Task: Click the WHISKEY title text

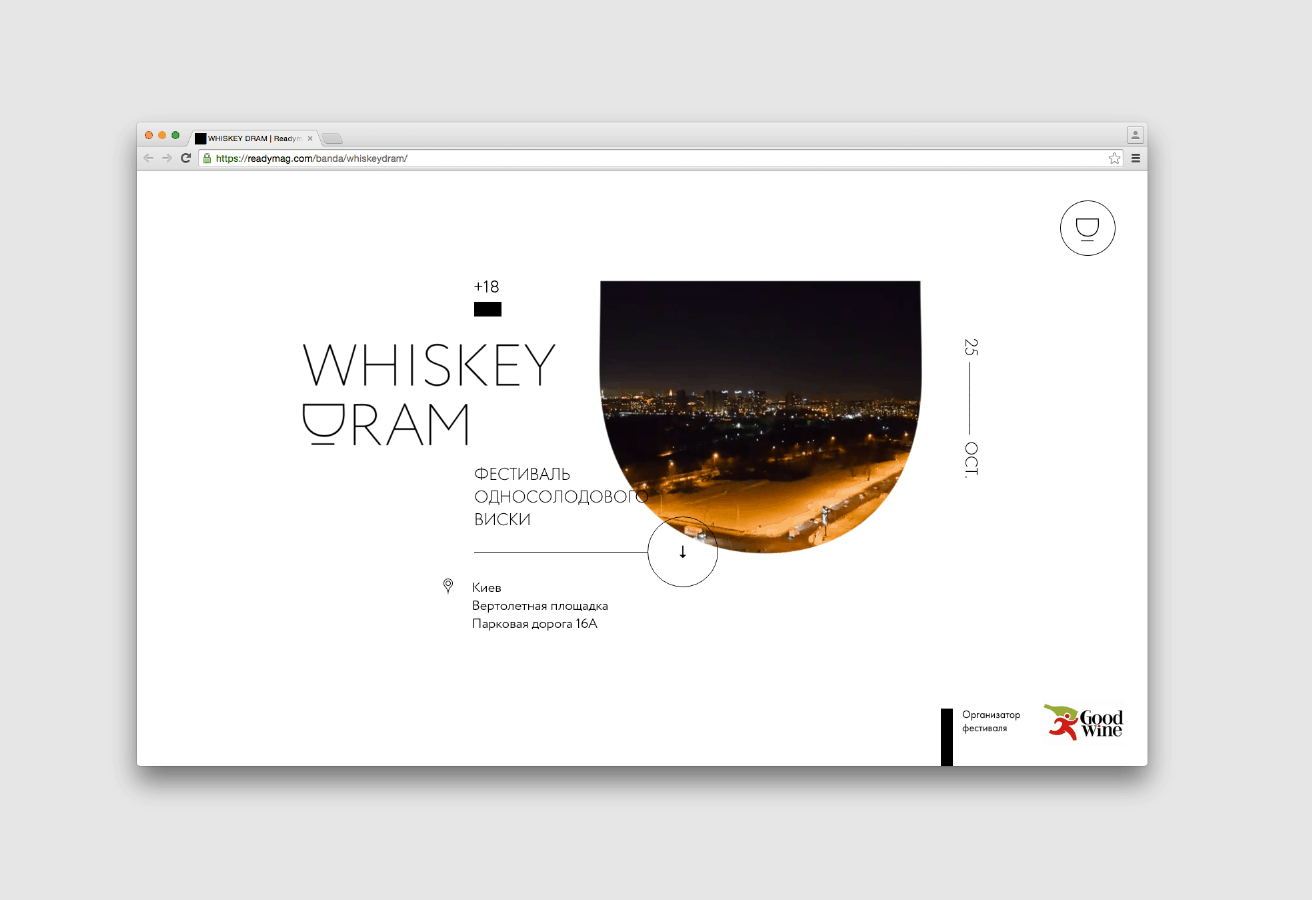Action: click(429, 366)
